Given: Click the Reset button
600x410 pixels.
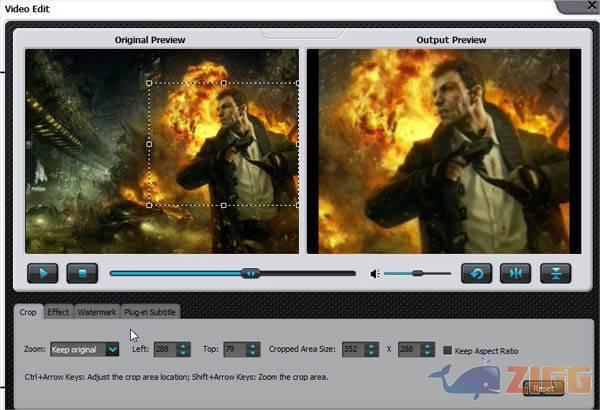Looking at the screenshot, I should (x=543, y=388).
